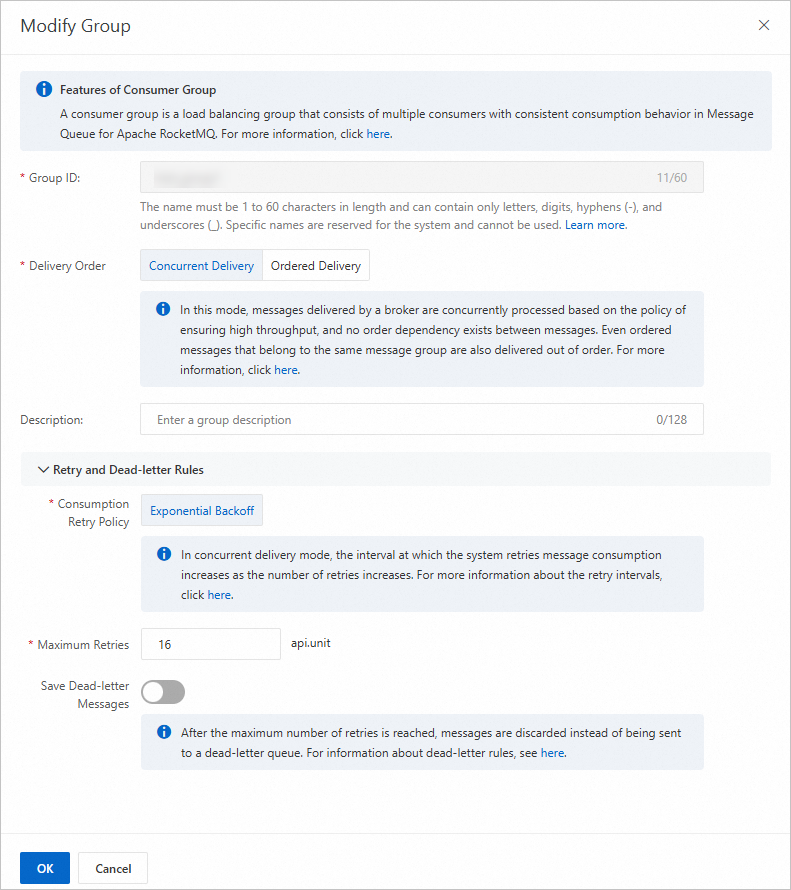
Task: Select Exponential Backoff retry policy
Action: (x=202, y=510)
